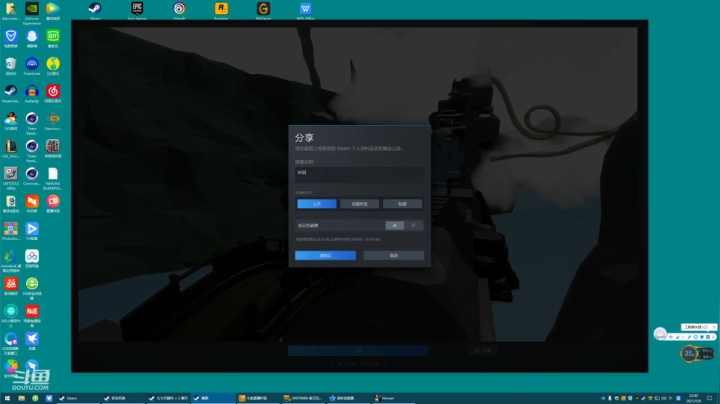The height and width of the screenshot is (404, 720).
Task: Open the Geomon desktop icon
Action: 53,121
